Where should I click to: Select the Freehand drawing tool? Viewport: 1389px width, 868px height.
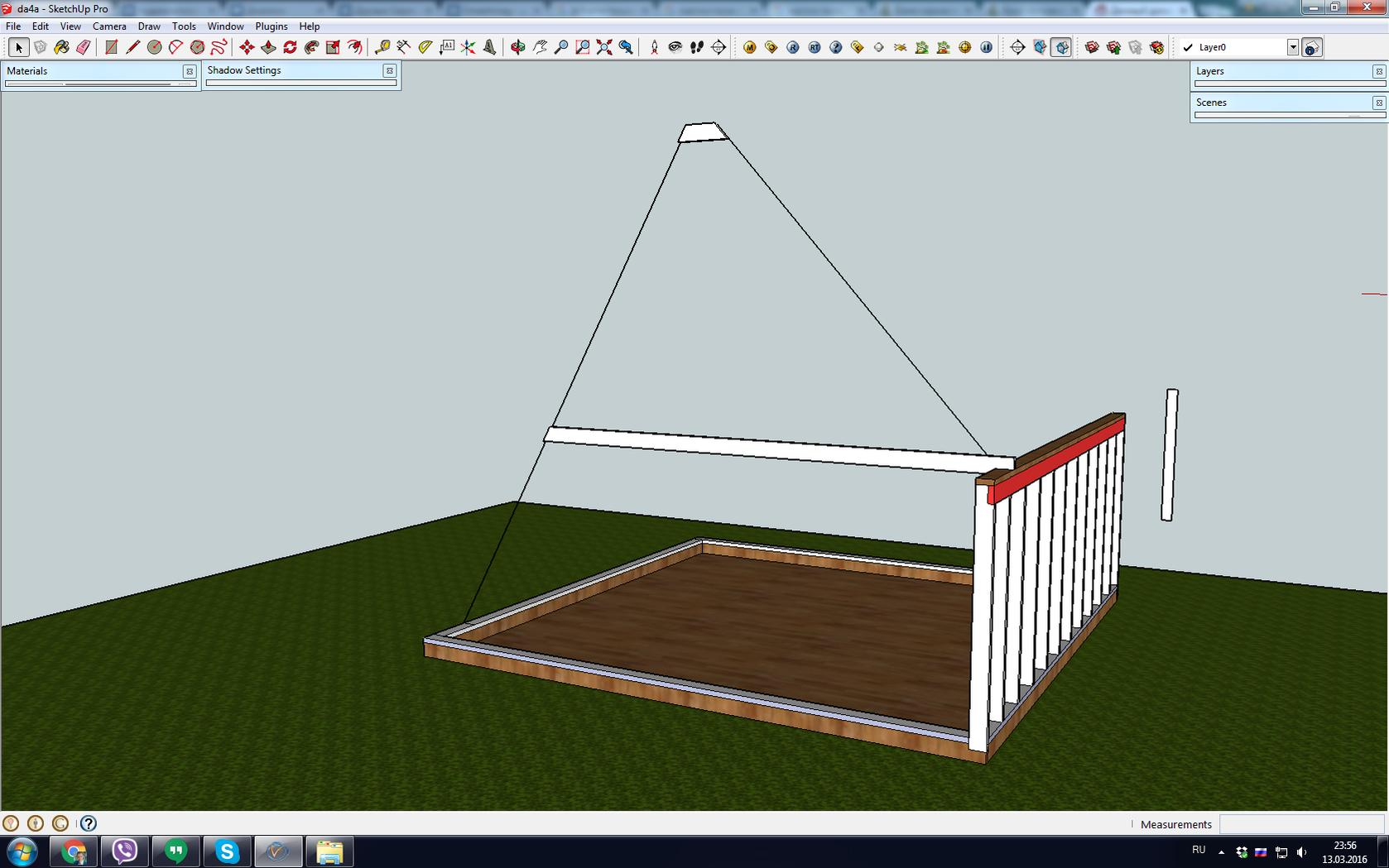(219, 47)
